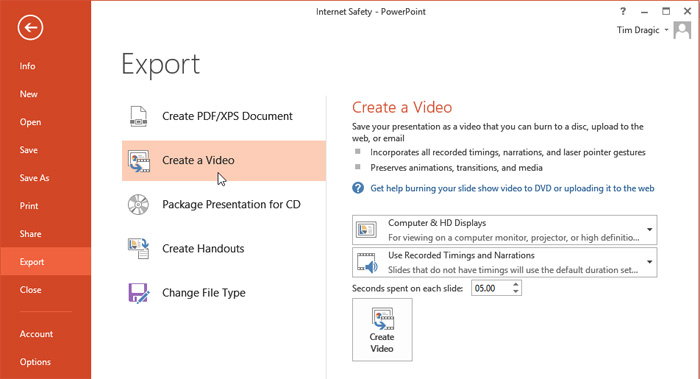
Task: Click the large Create Video button
Action: coord(382,329)
